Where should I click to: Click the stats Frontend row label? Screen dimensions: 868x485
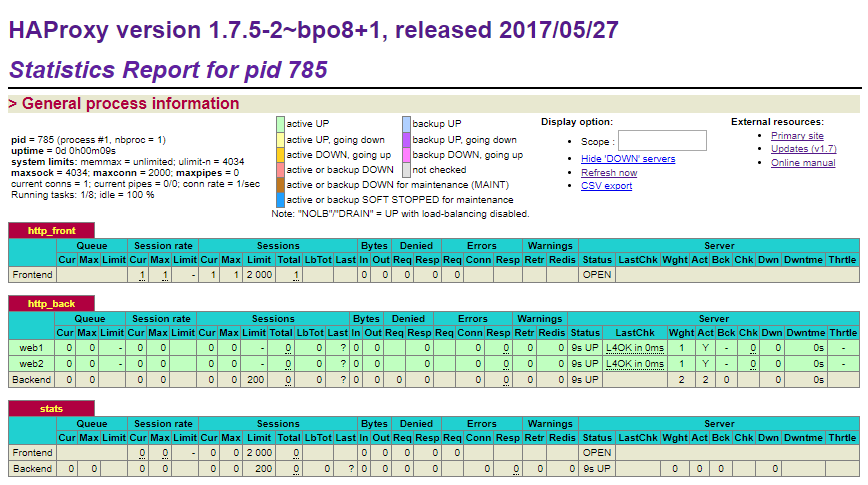pos(33,452)
